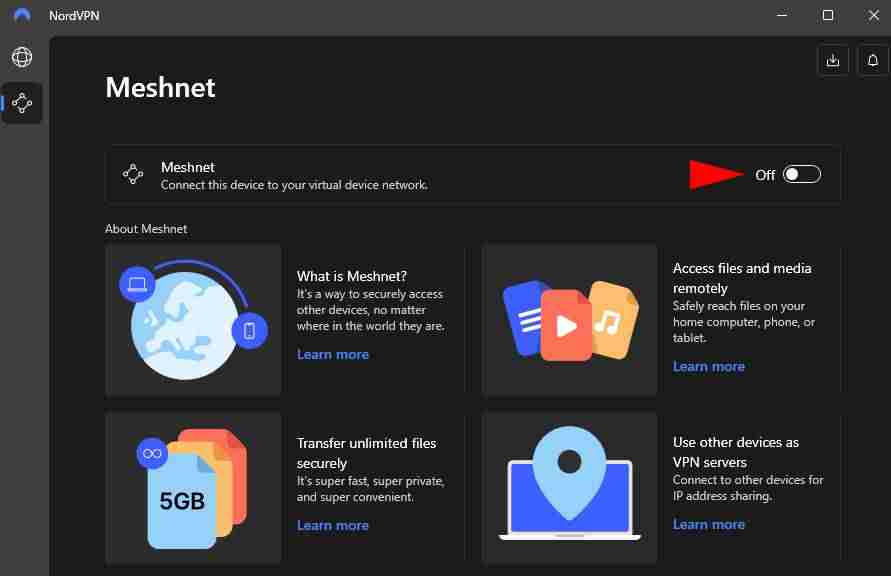Image resolution: width=891 pixels, height=576 pixels.
Task: Open the VPN globe section in sidebar
Action: pos(22,57)
